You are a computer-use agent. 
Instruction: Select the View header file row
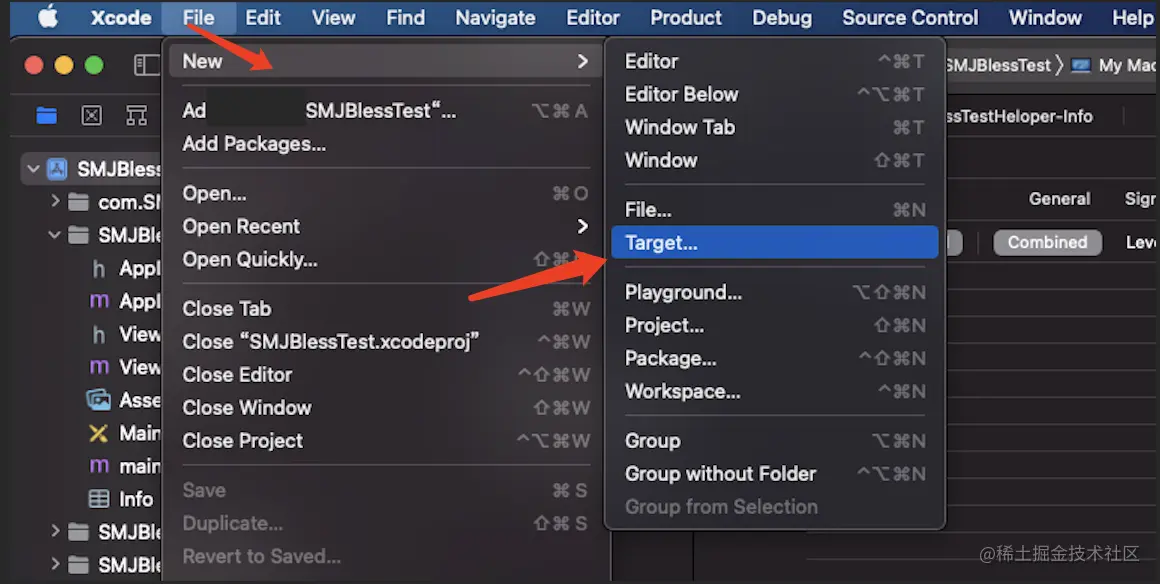[126, 334]
